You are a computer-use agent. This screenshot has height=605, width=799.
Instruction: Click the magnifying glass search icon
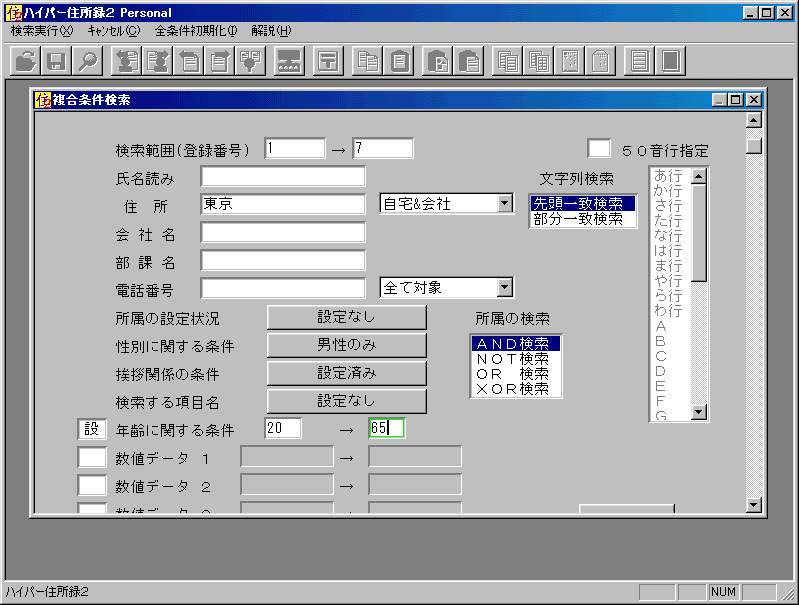pyautogui.click(x=87, y=61)
